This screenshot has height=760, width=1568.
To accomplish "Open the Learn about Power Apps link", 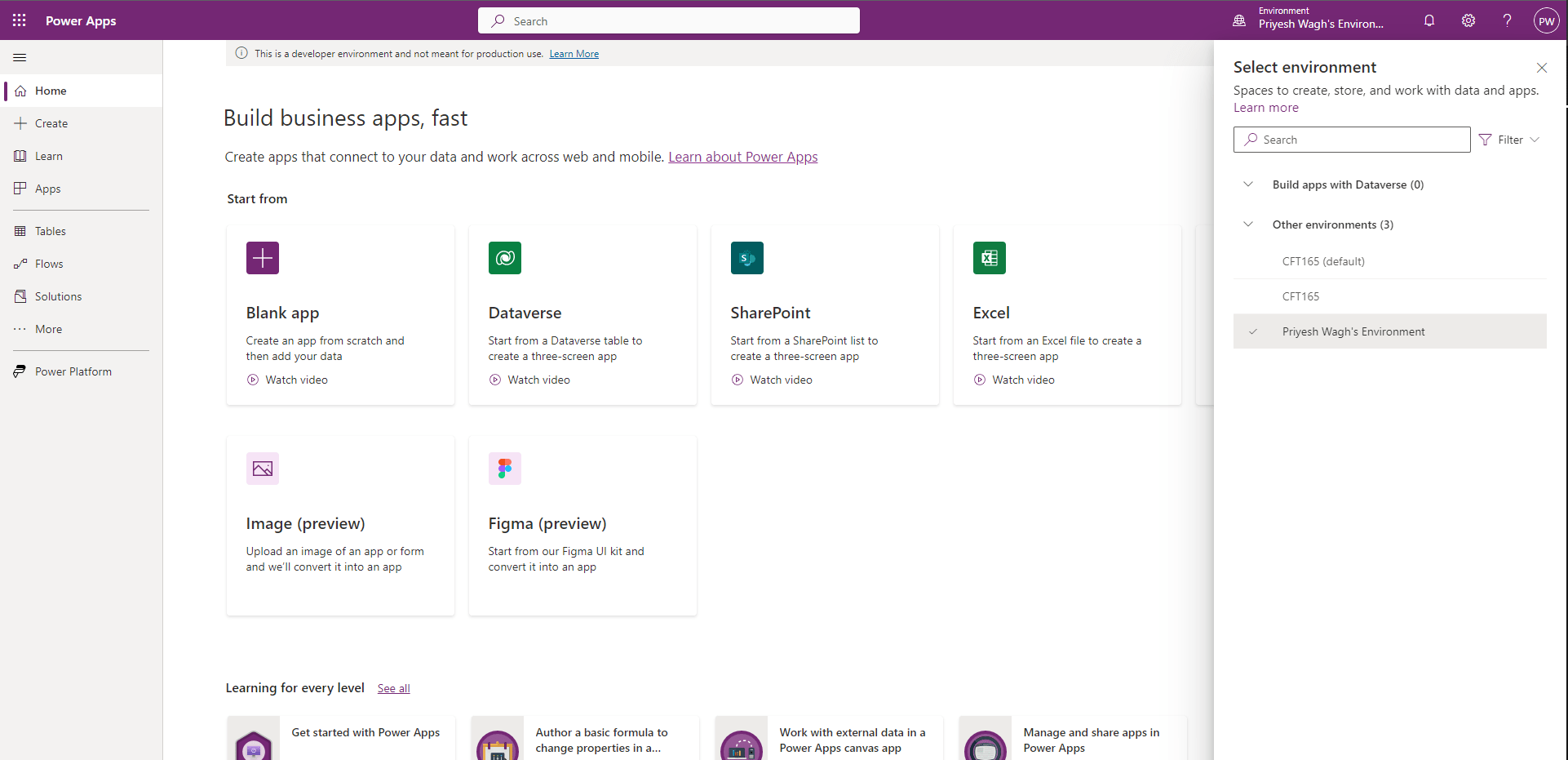I will point(742,156).
